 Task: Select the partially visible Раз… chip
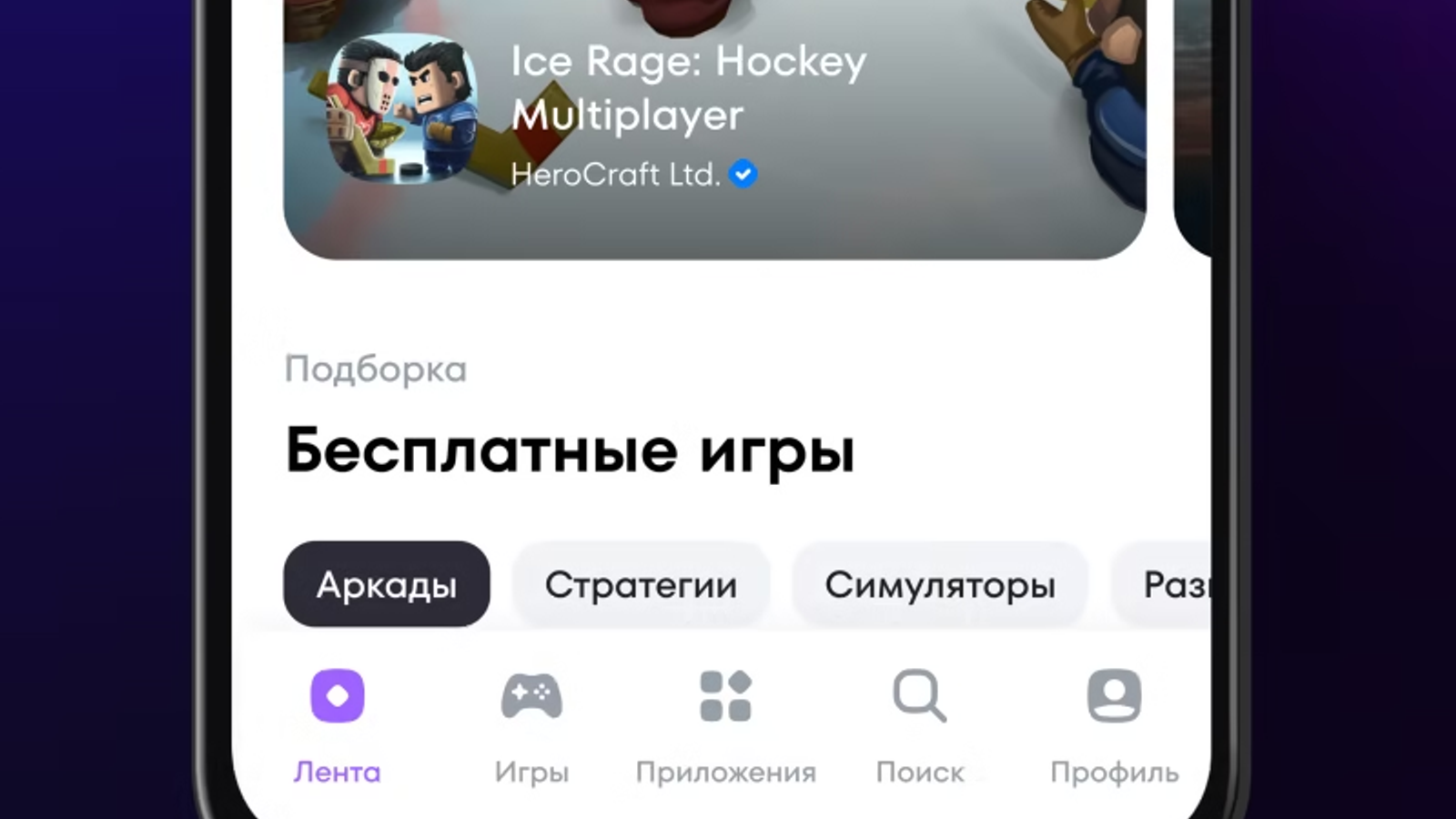click(1162, 584)
